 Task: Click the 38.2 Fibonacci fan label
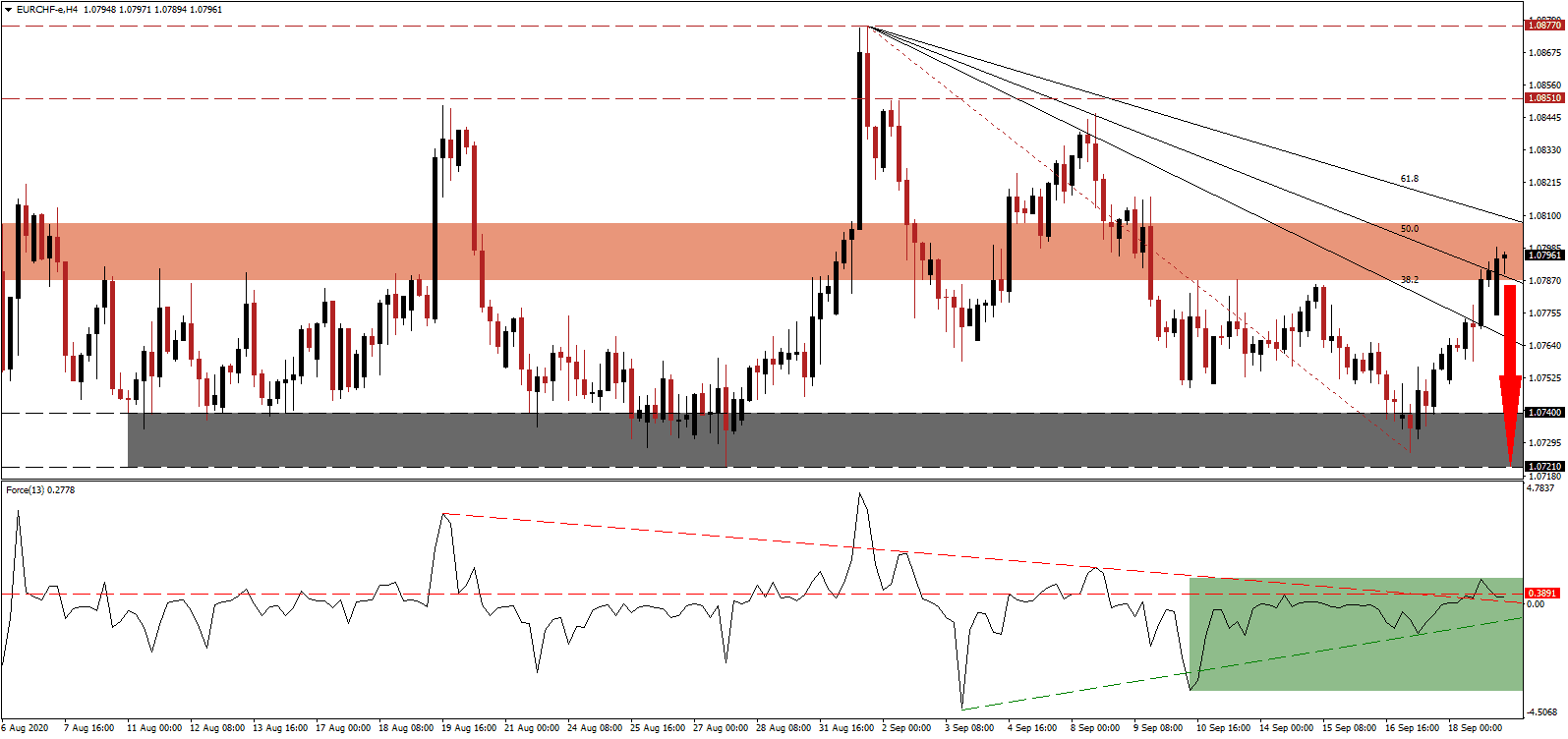tap(1409, 280)
